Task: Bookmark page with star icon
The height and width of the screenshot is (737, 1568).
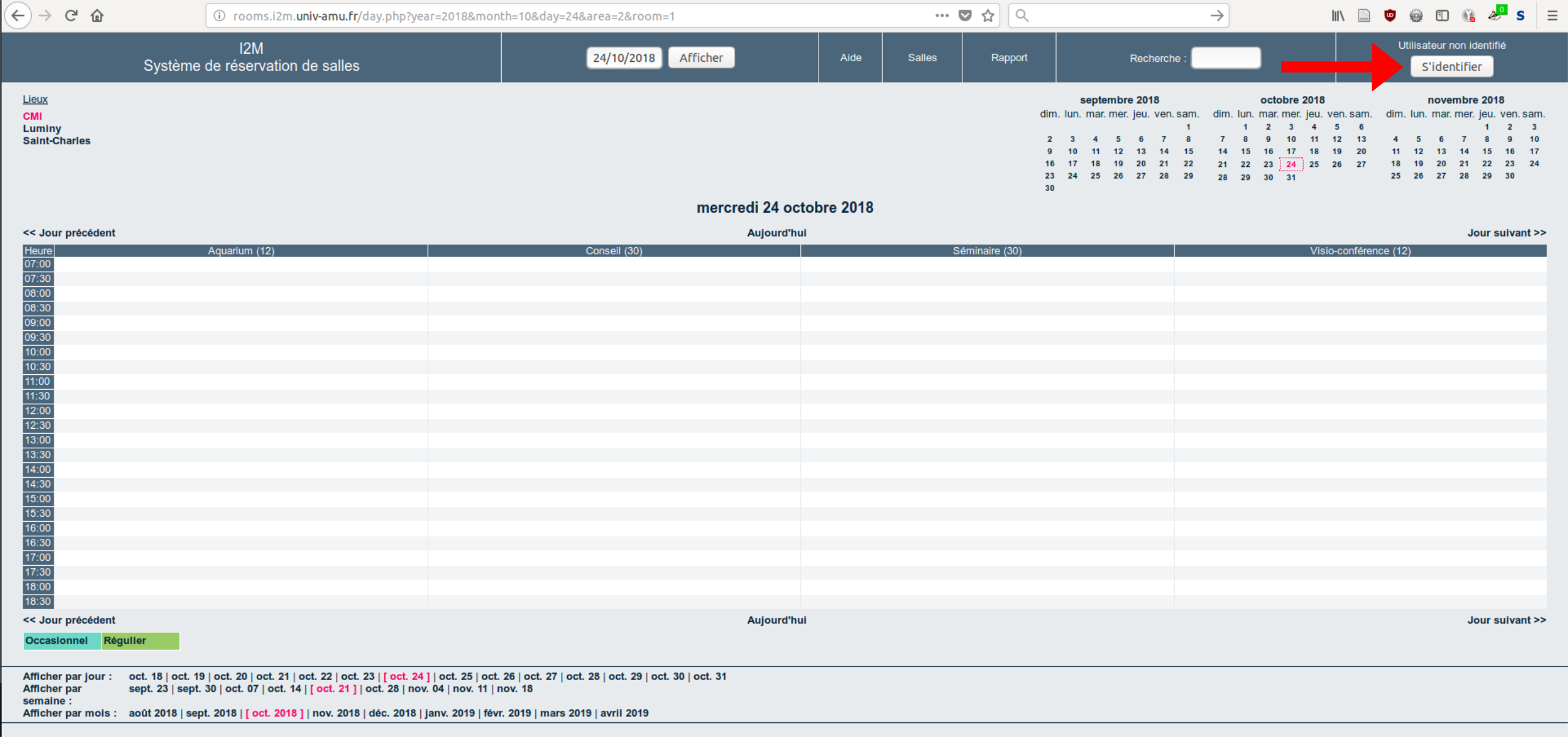Action: coord(987,16)
